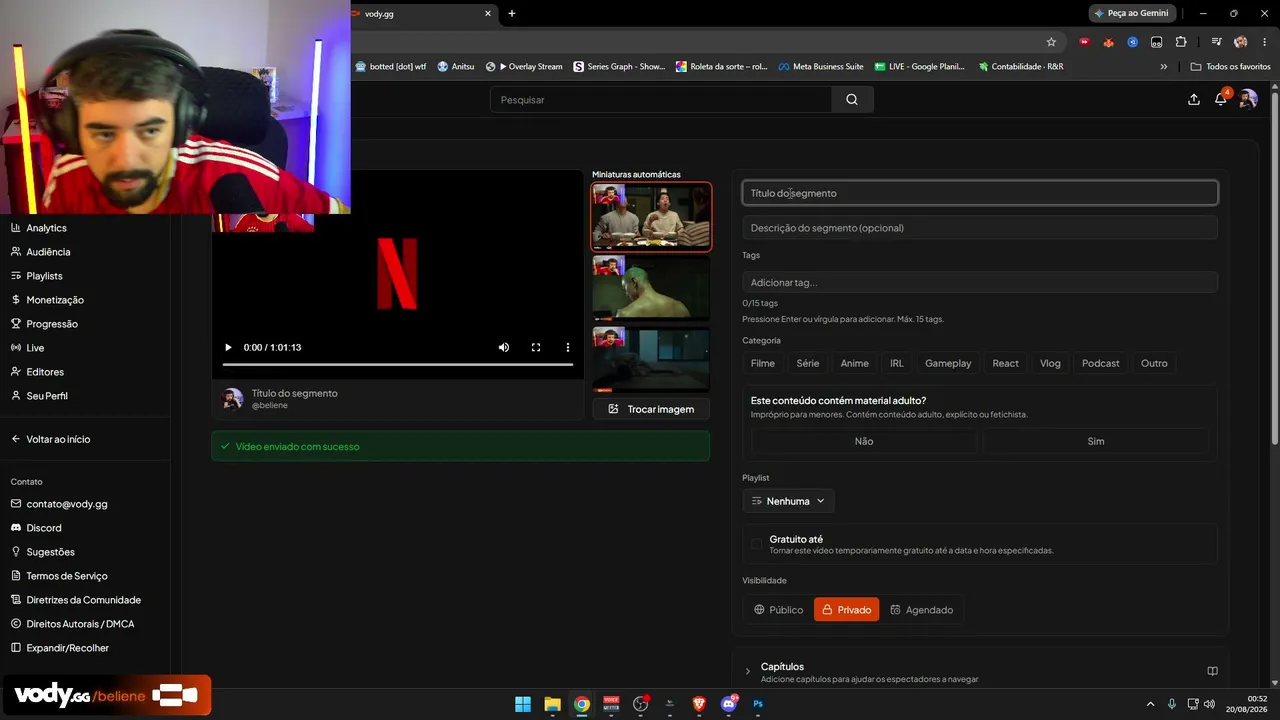Open OBS Studio from the taskbar
Image resolution: width=1280 pixels, height=720 pixels.
pyautogui.click(x=641, y=704)
